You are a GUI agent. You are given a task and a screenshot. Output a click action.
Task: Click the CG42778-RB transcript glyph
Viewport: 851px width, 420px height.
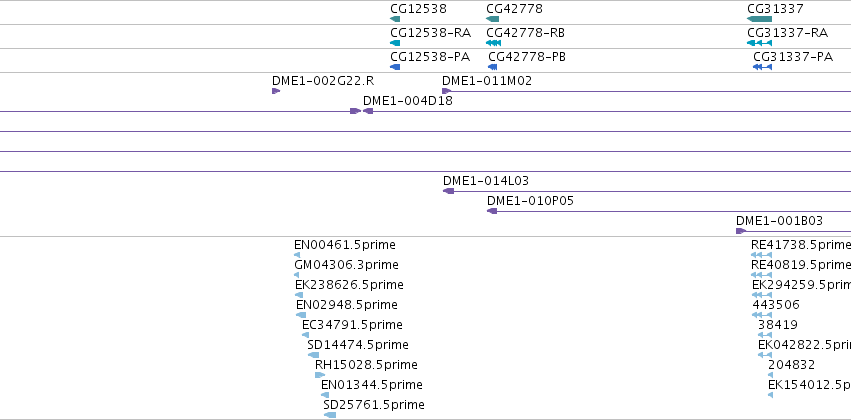pos(493,43)
